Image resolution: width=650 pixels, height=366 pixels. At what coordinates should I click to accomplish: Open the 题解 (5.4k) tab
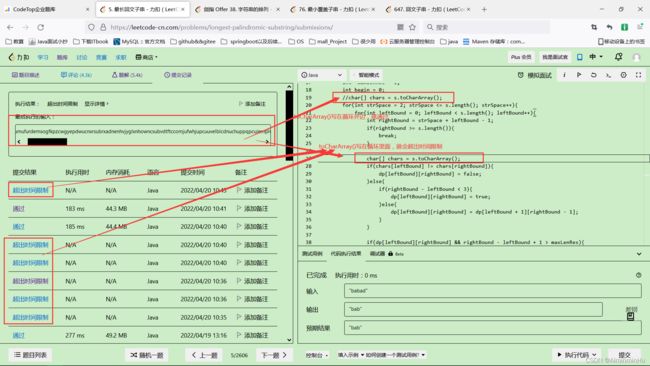[x=127, y=75]
